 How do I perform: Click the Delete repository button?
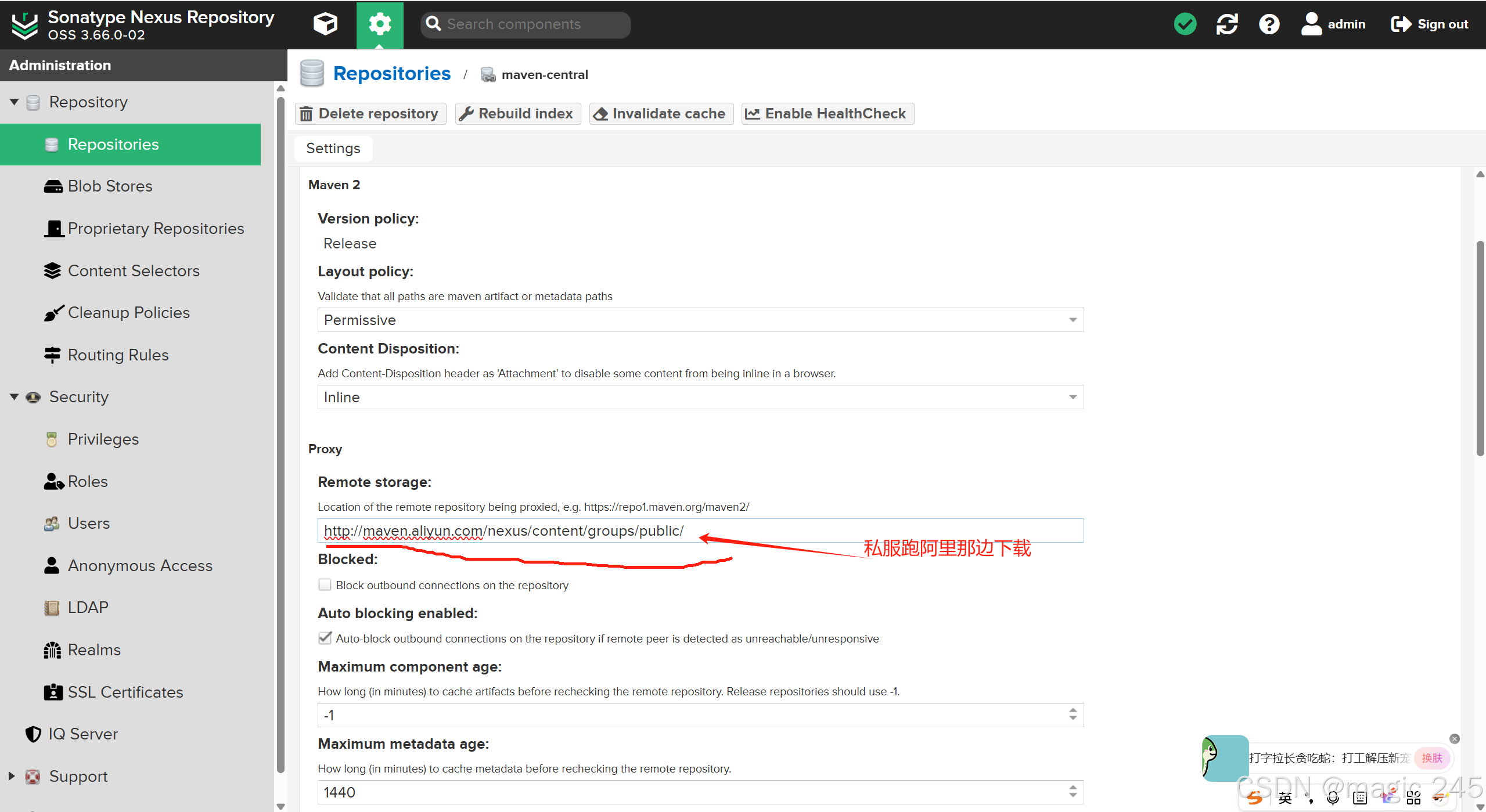[370, 114]
